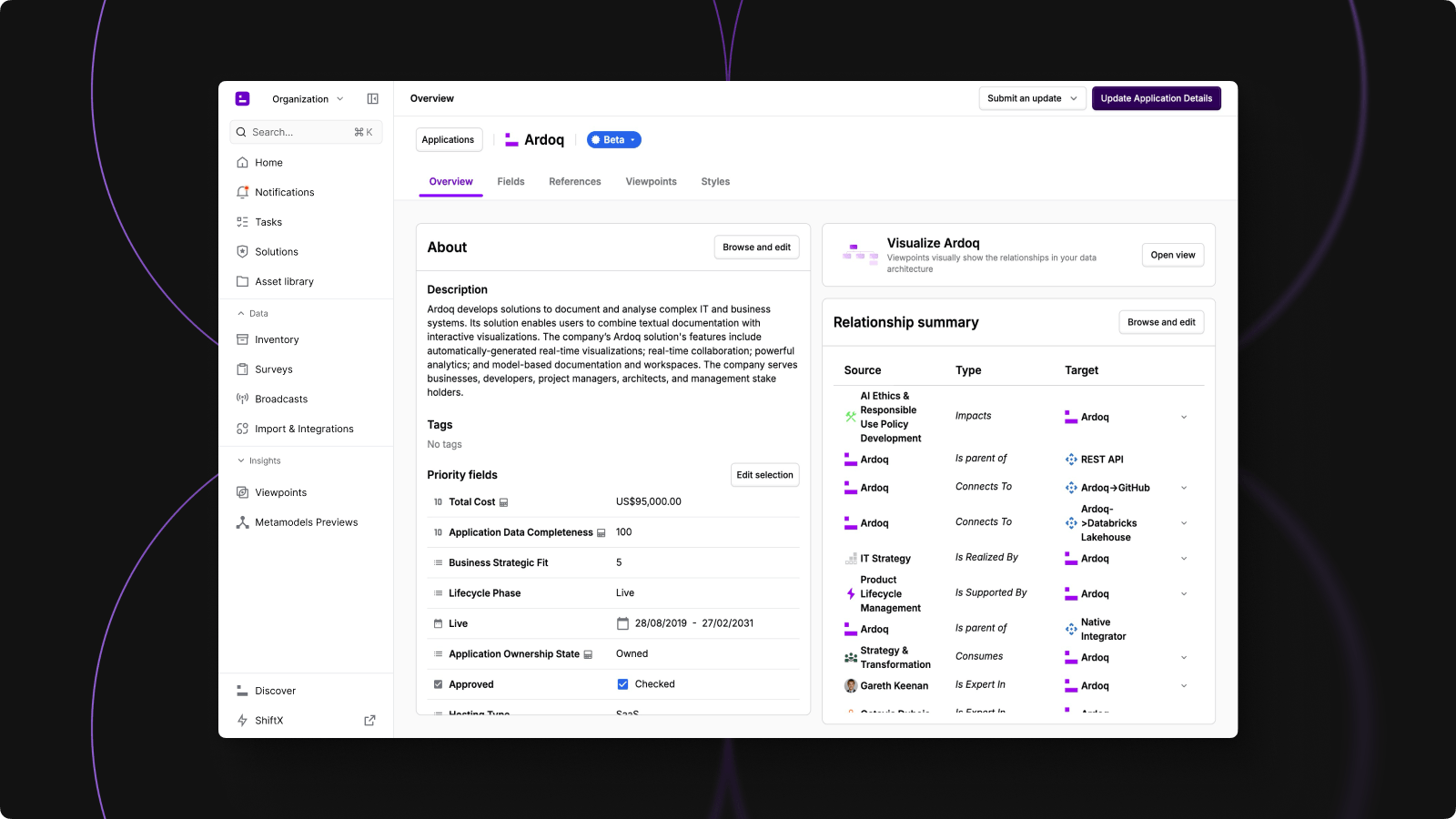The image size is (1456, 819).
Task: Open the Import & Integrations icon
Action: coord(242,429)
